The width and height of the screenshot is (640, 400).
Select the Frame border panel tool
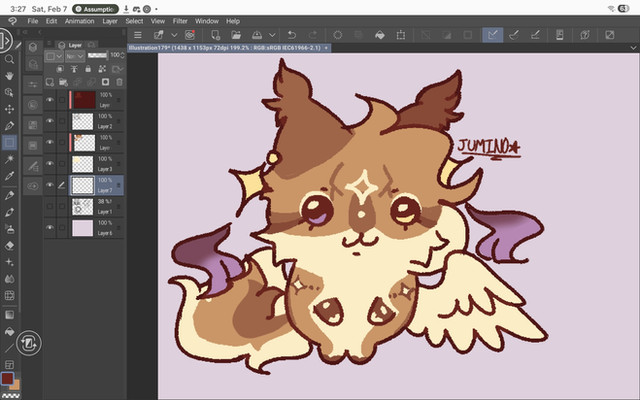click(9, 364)
